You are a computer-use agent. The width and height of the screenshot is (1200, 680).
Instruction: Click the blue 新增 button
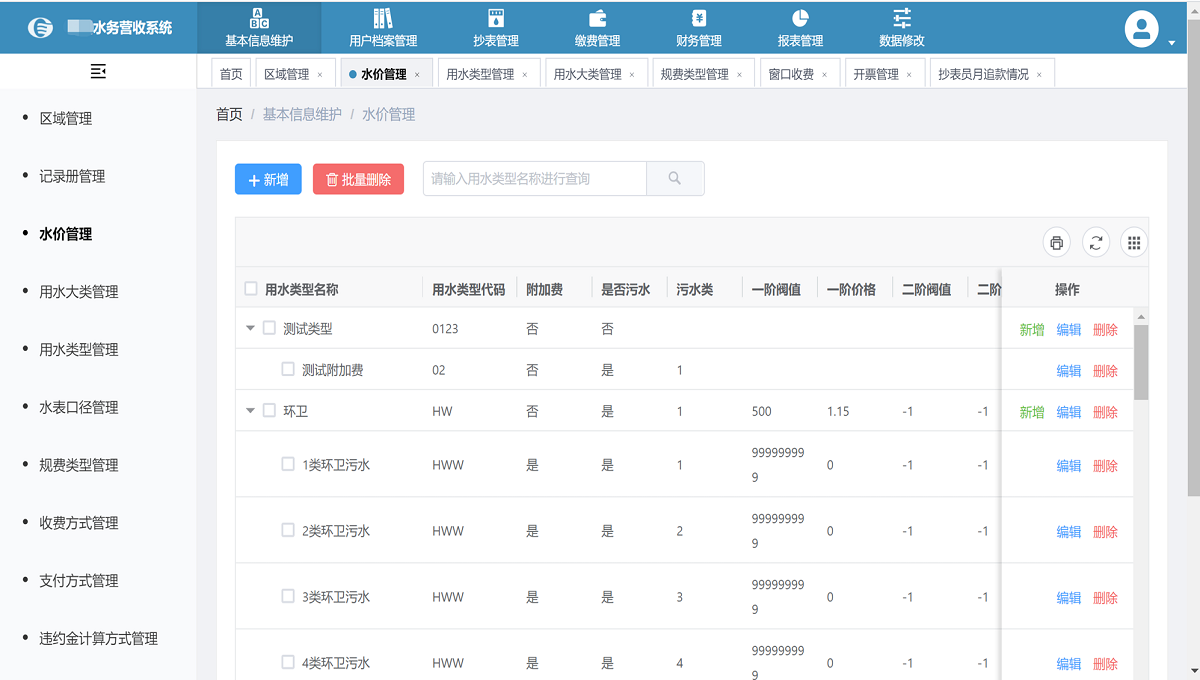click(x=267, y=178)
